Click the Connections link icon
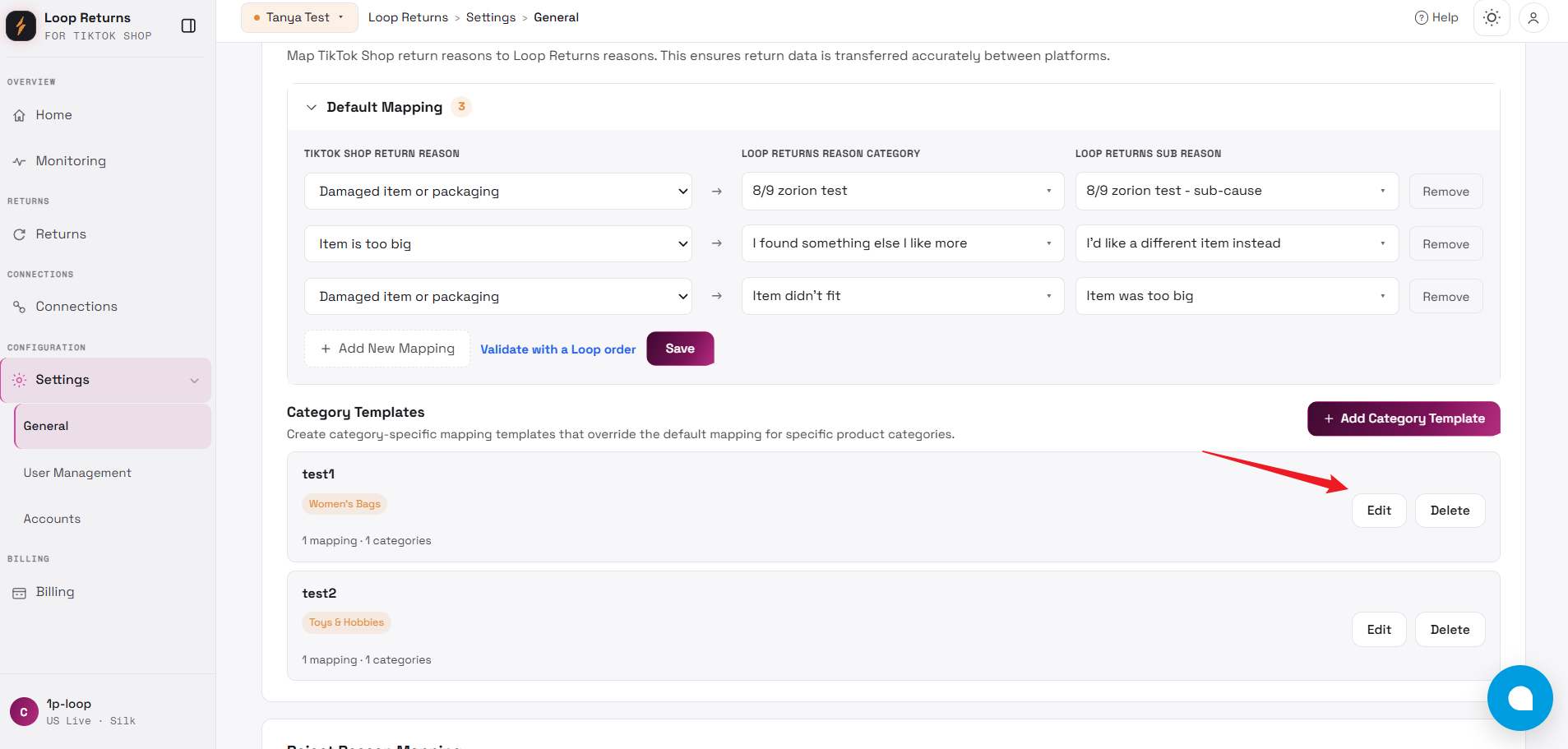 click(19, 307)
